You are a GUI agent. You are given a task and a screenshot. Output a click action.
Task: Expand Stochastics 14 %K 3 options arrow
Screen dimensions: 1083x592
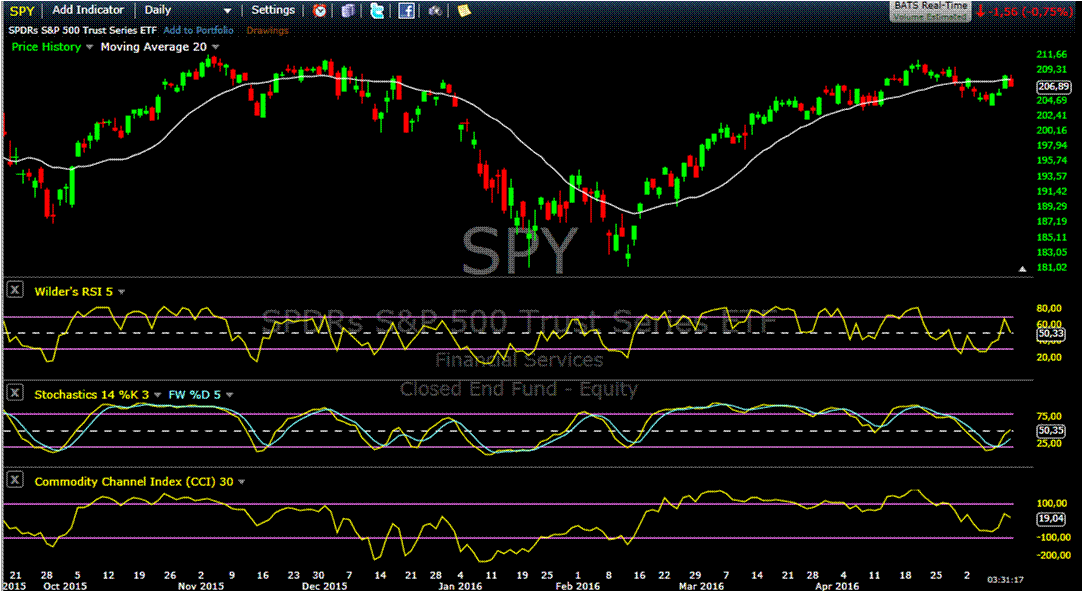click(156, 394)
